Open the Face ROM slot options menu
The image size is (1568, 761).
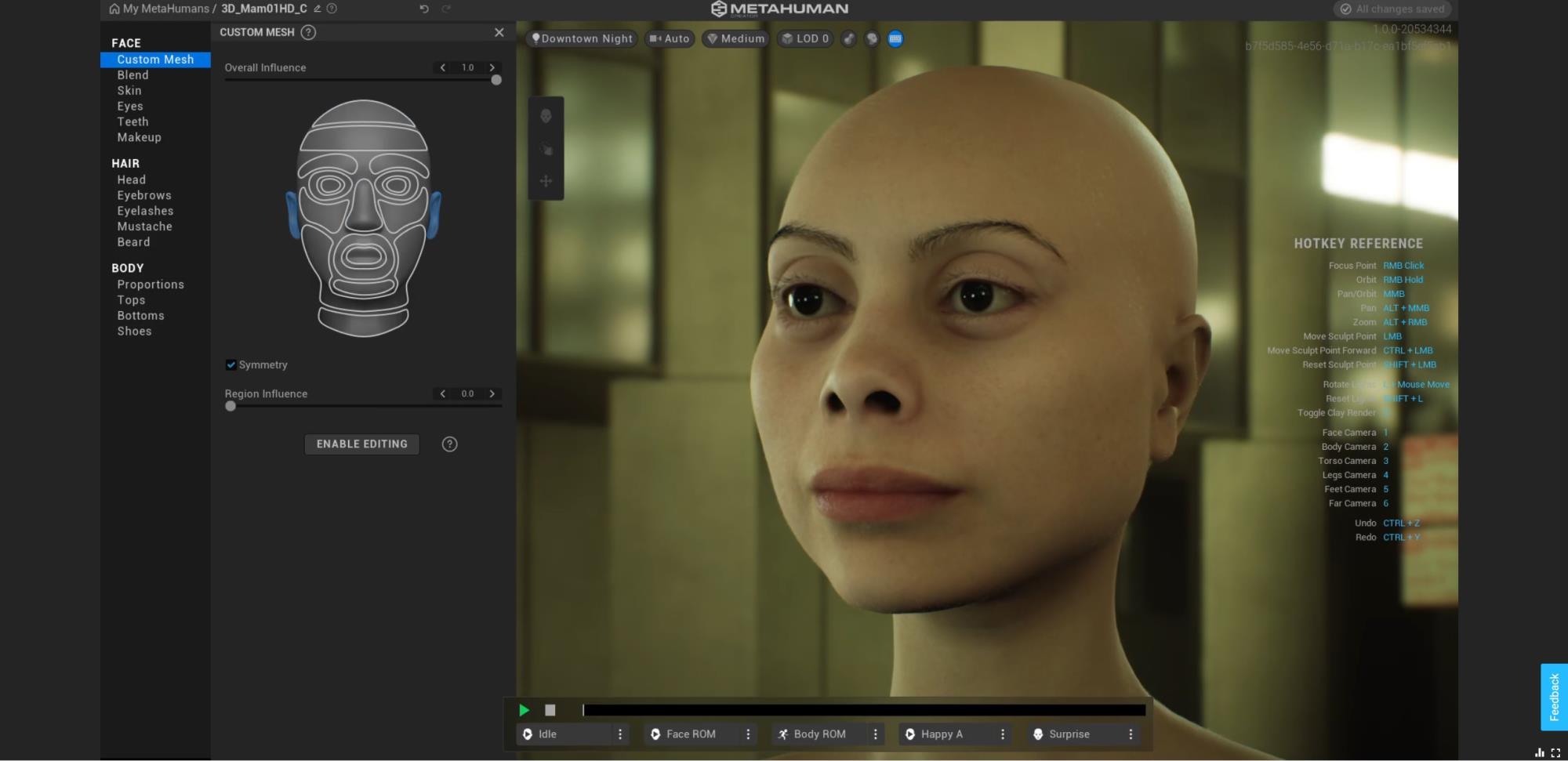point(748,734)
